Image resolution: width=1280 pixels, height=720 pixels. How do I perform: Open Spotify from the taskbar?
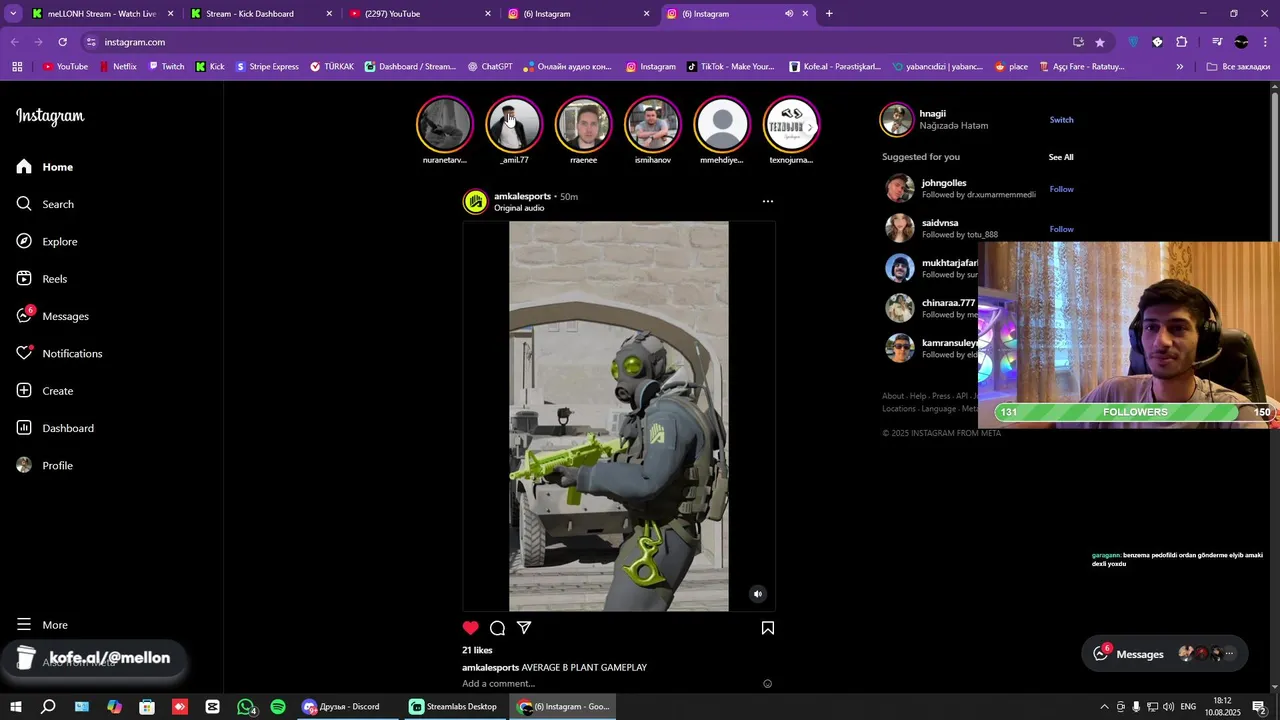[x=278, y=706]
